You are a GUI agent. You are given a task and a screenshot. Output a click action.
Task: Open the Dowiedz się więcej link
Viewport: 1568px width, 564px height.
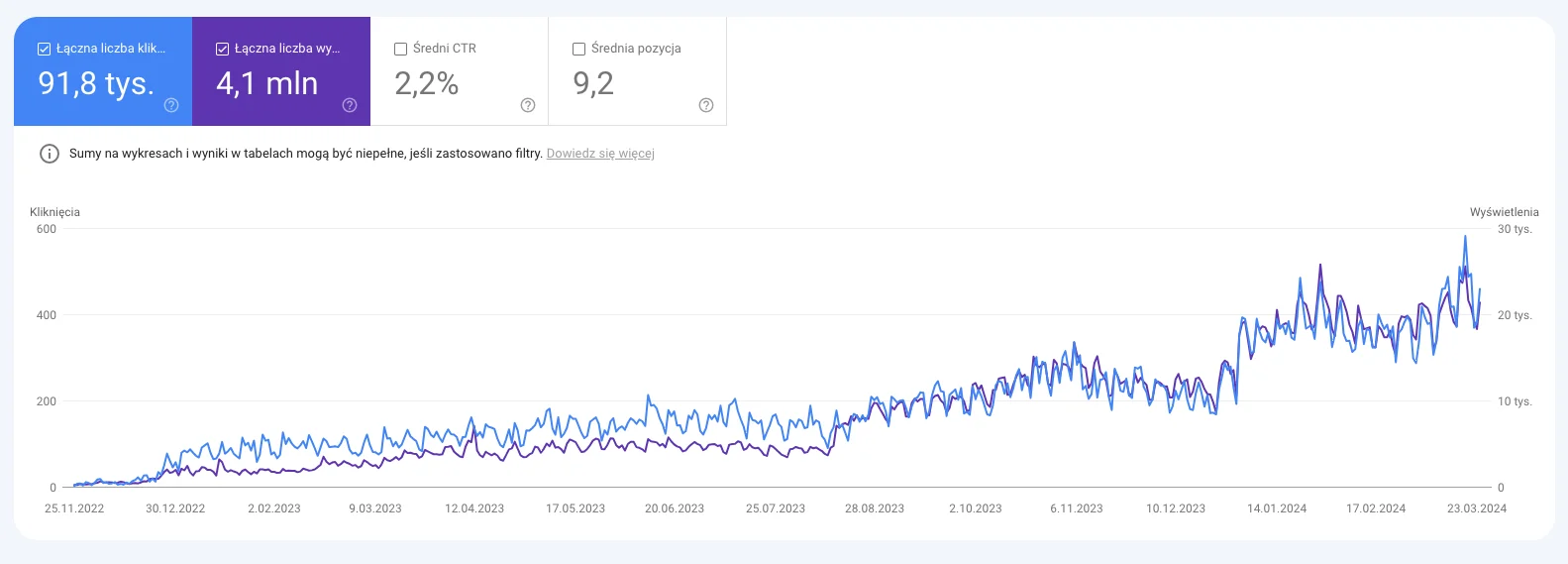[x=600, y=154]
